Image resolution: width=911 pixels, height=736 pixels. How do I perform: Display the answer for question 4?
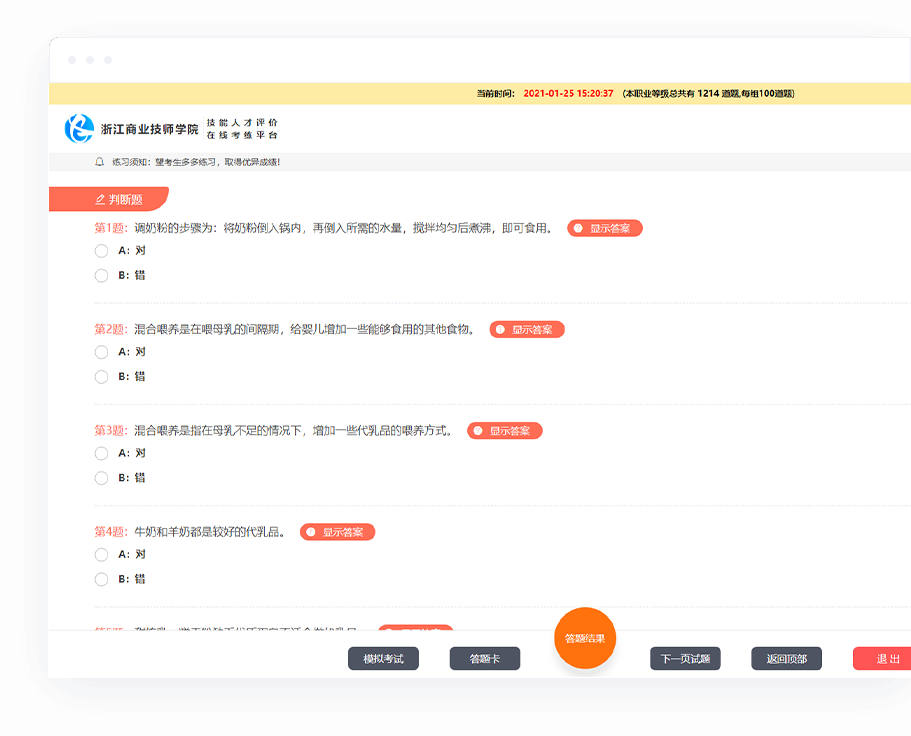337,532
